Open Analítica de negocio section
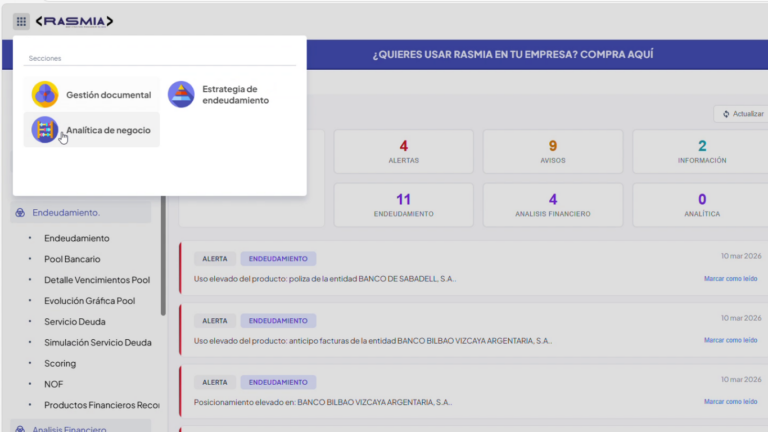Image resolution: width=768 pixels, height=432 pixels. tap(92, 130)
